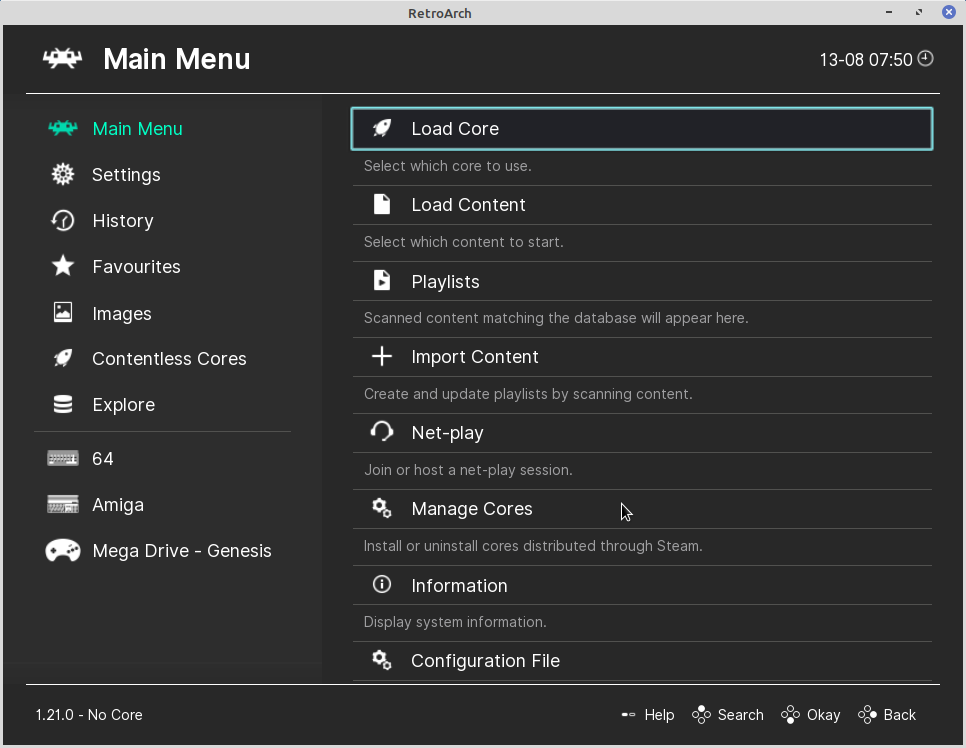This screenshot has height=748, width=966.
Task: Open the Mega Drive - Genesis label
Action: (x=182, y=551)
